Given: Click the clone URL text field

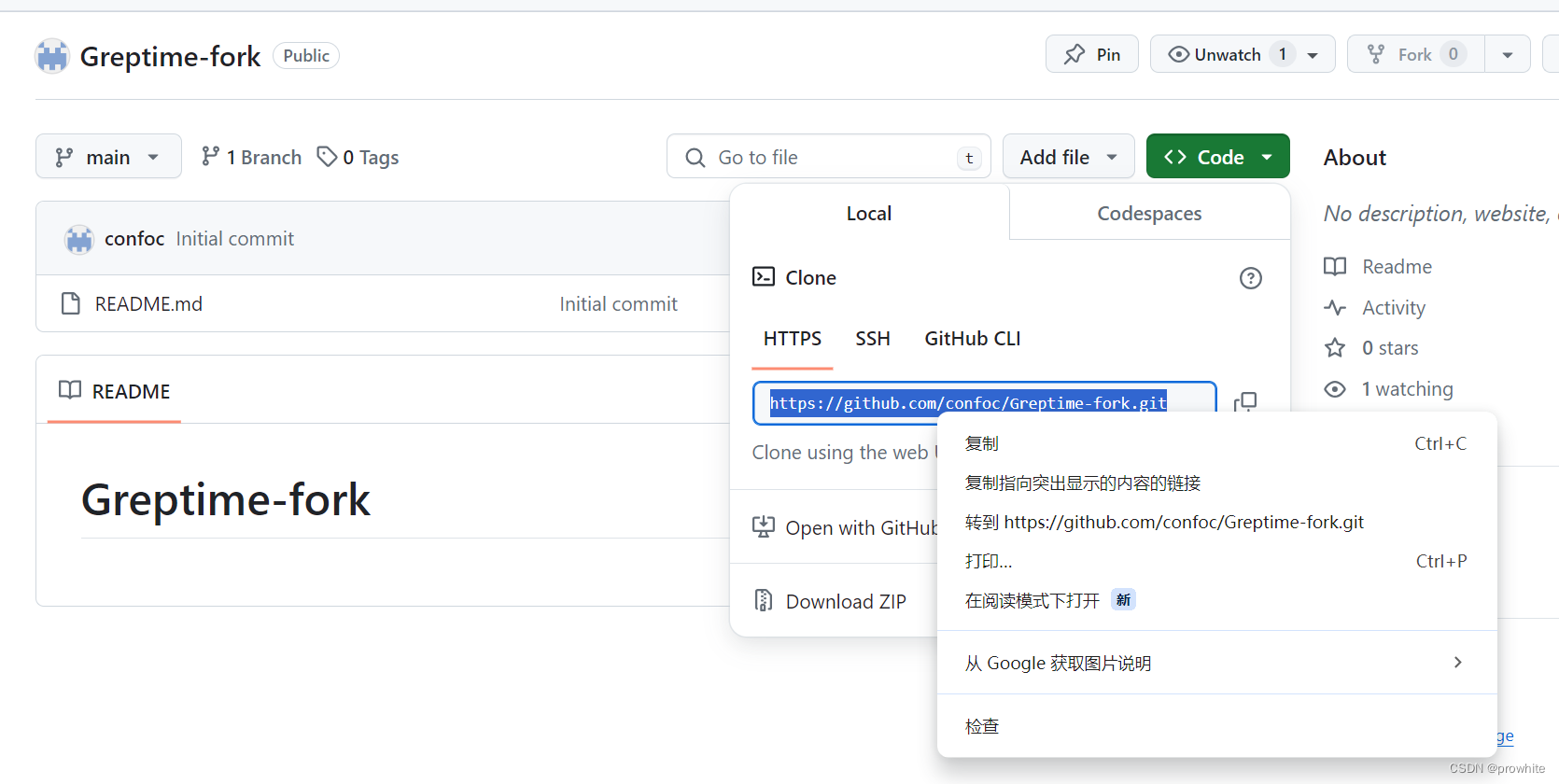Looking at the screenshot, I should 985,402.
